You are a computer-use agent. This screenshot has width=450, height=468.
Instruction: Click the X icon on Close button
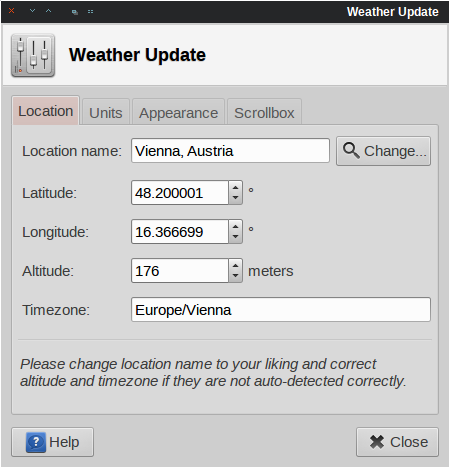point(377,442)
